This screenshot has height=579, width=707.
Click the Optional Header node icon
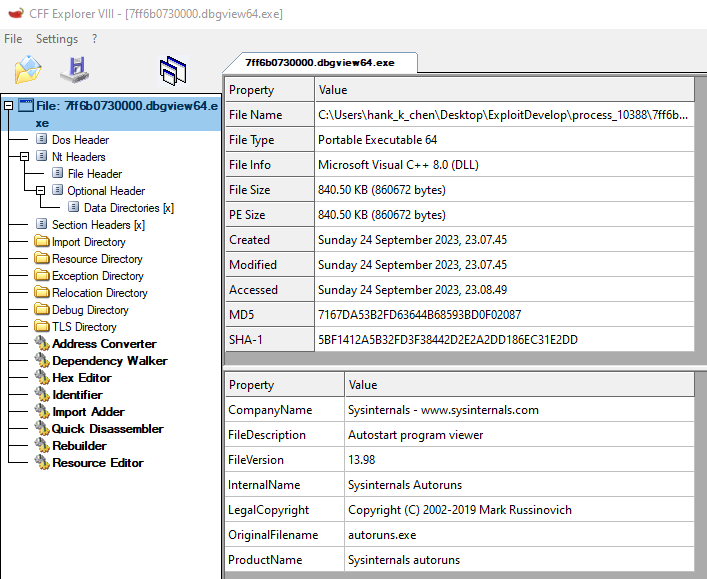click(57, 190)
